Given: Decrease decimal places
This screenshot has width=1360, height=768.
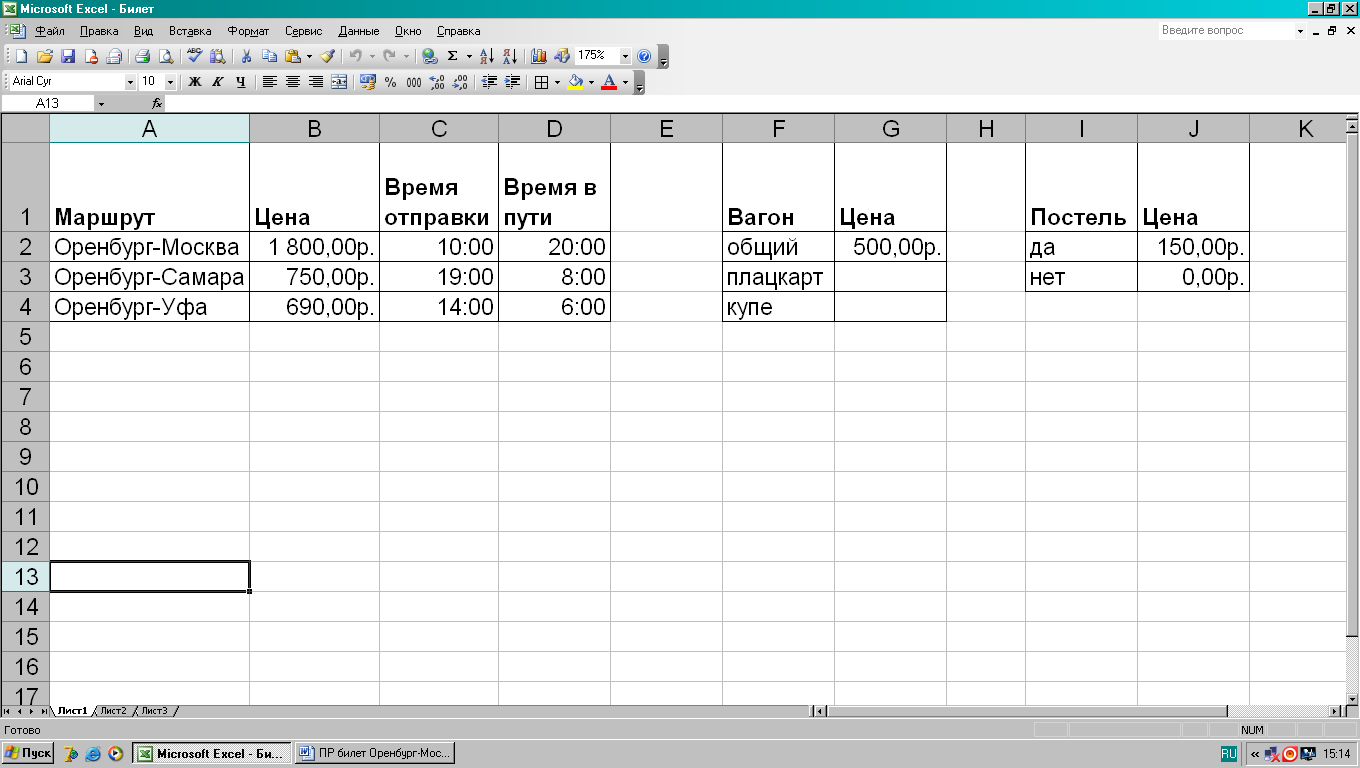Looking at the screenshot, I should pos(460,82).
